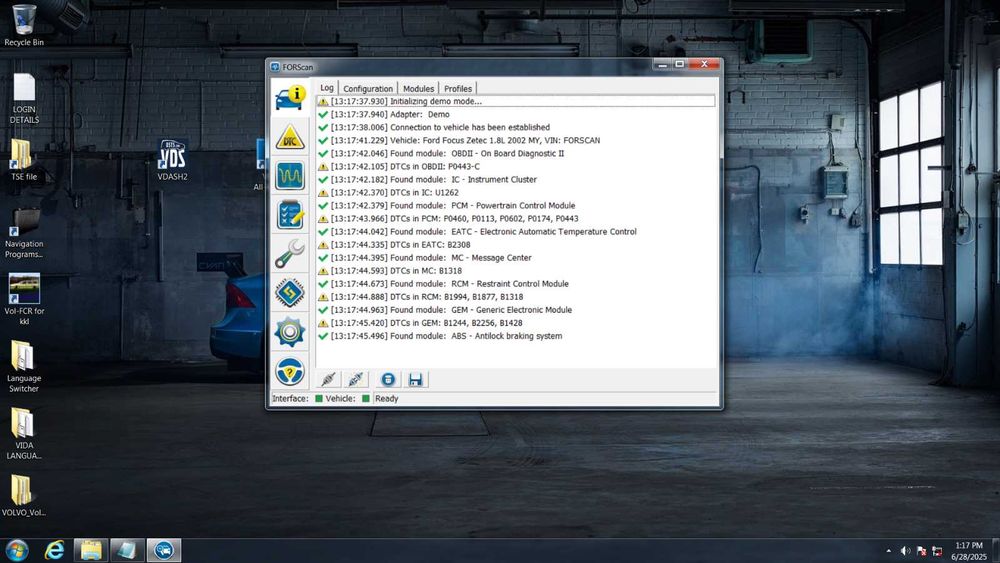Open the gear Settings section
Image resolution: width=1000 pixels, height=563 pixels.
point(290,332)
